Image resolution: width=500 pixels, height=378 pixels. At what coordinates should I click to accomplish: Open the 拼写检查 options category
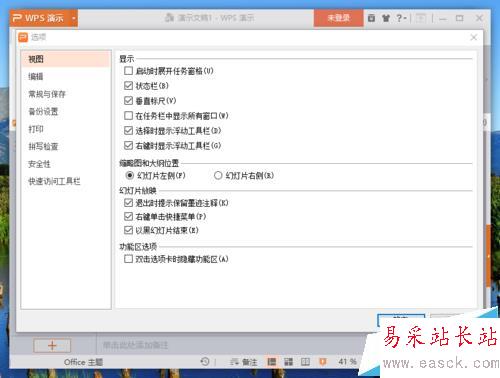[x=66, y=147]
